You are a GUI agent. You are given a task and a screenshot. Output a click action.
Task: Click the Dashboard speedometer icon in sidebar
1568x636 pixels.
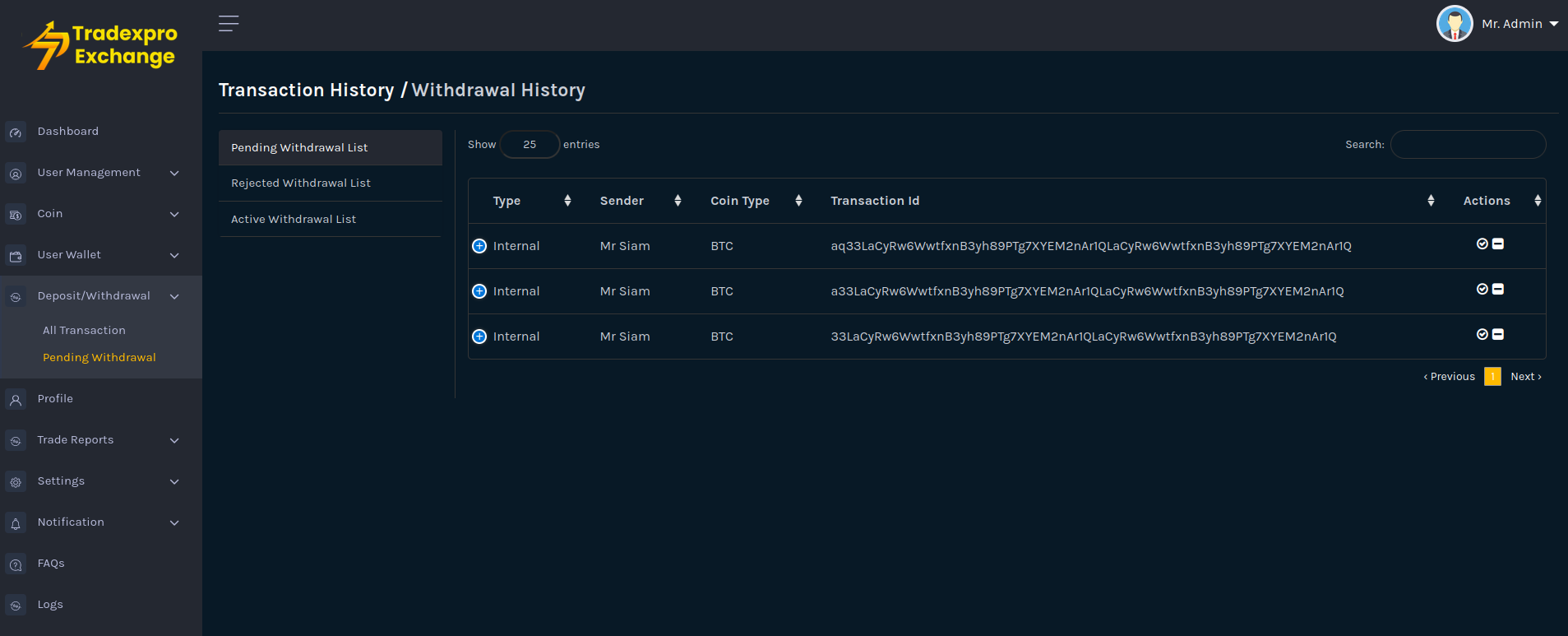click(16, 132)
